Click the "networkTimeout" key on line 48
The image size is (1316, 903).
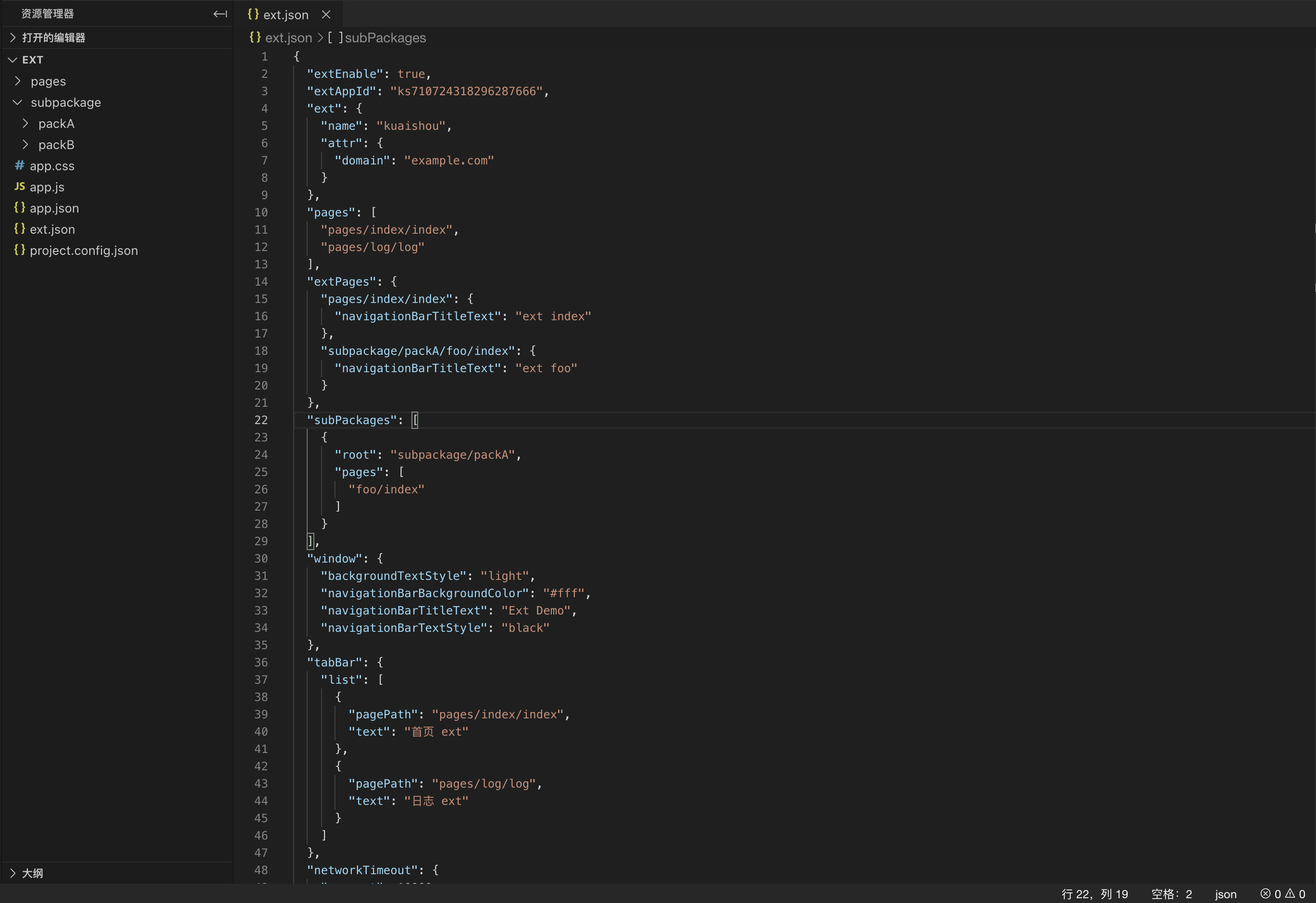[x=366, y=870]
